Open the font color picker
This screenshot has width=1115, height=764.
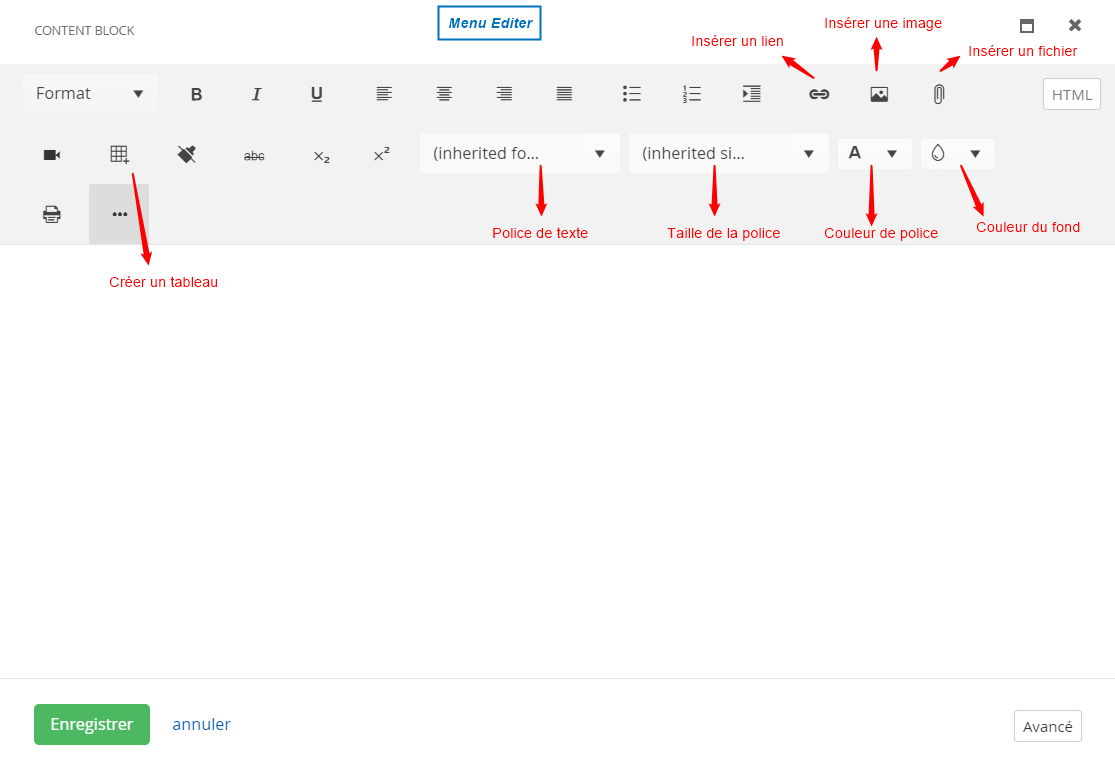(873, 153)
